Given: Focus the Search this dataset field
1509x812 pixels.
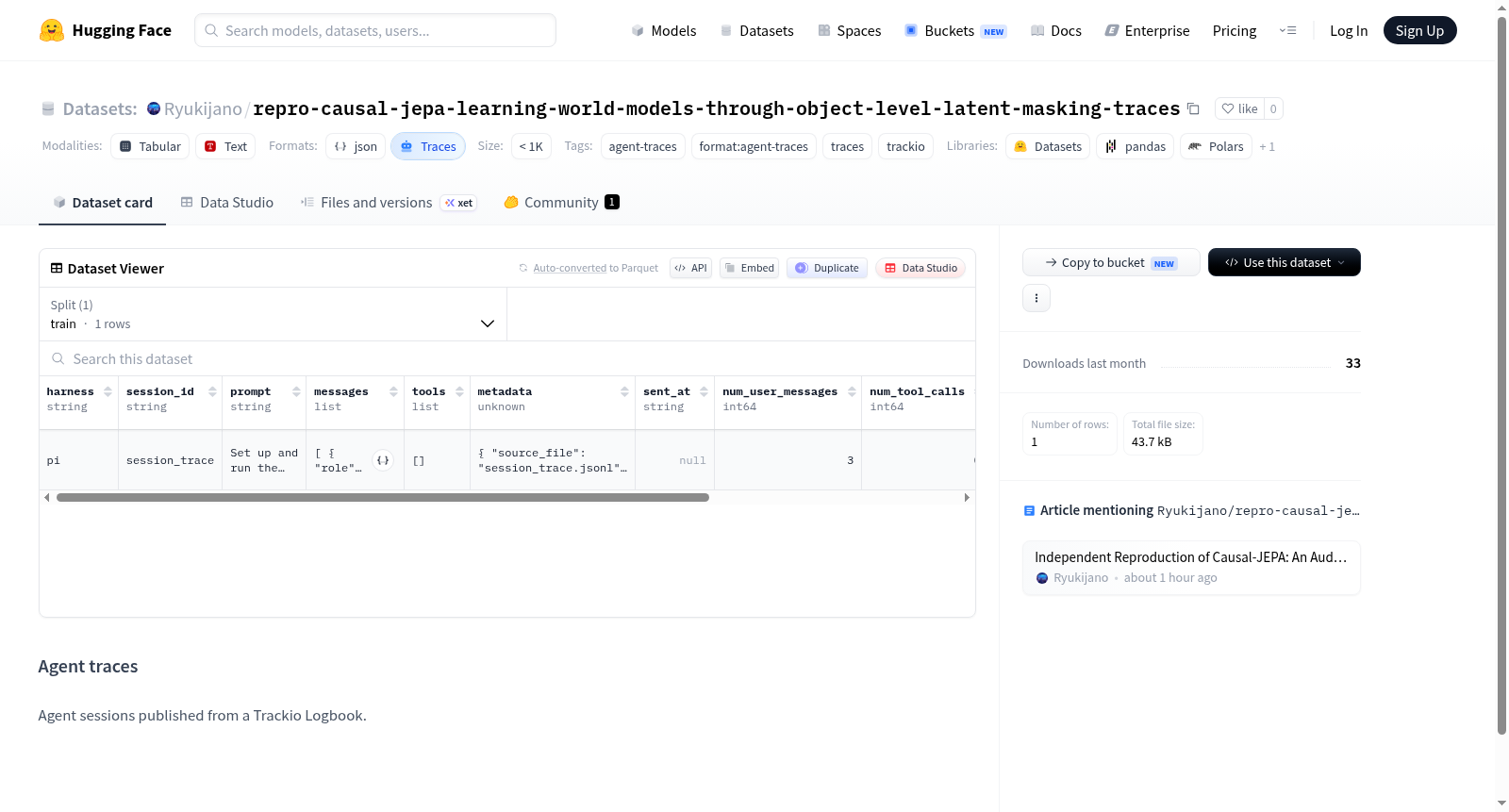Looking at the screenshot, I should coord(507,358).
